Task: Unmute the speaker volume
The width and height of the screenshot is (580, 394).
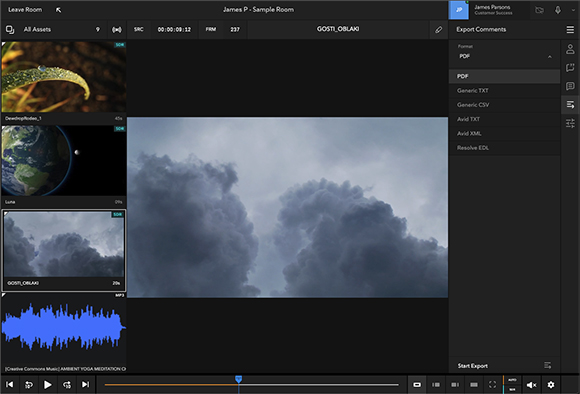Action: 532,385
